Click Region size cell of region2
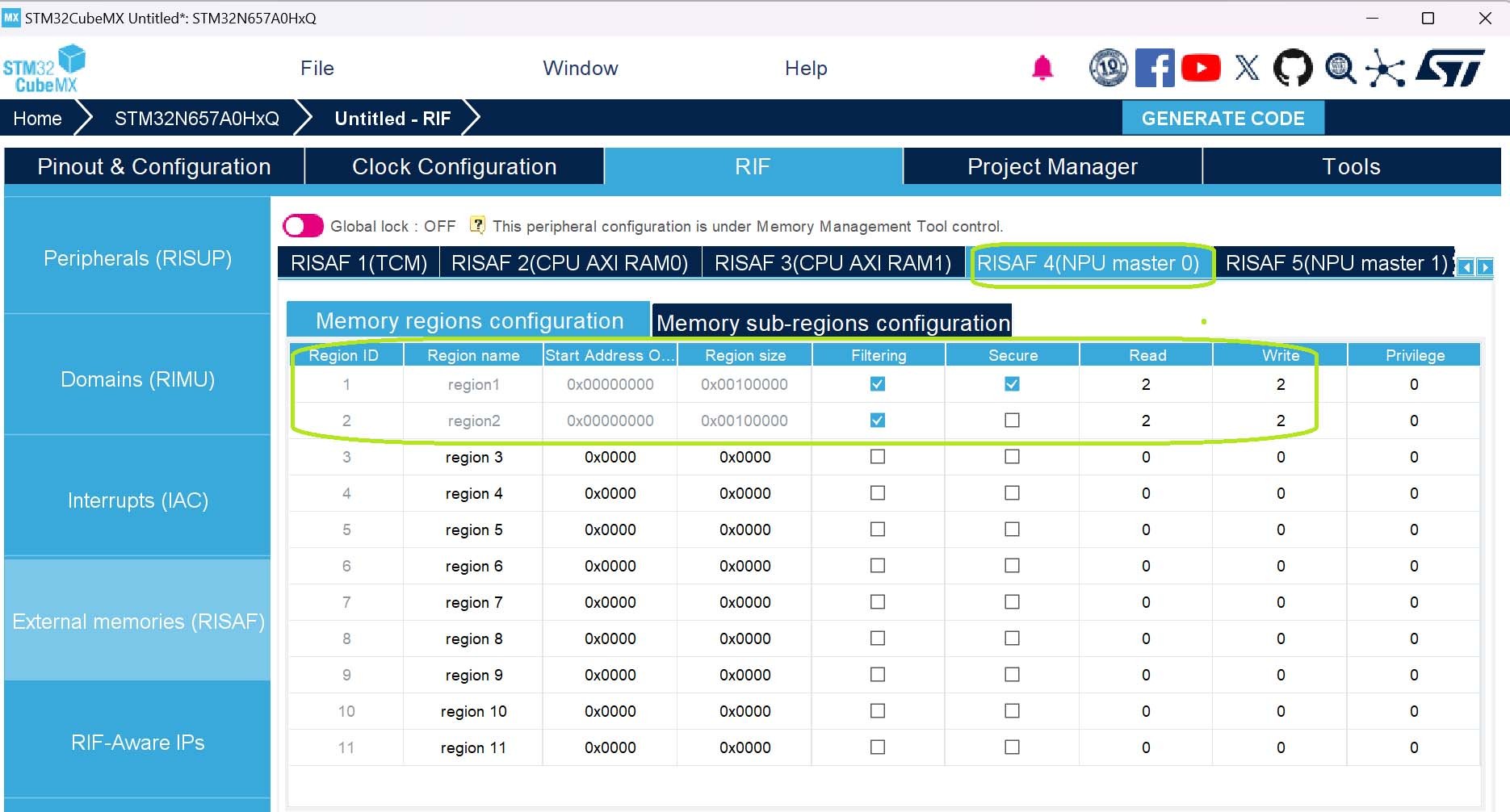 pos(745,421)
